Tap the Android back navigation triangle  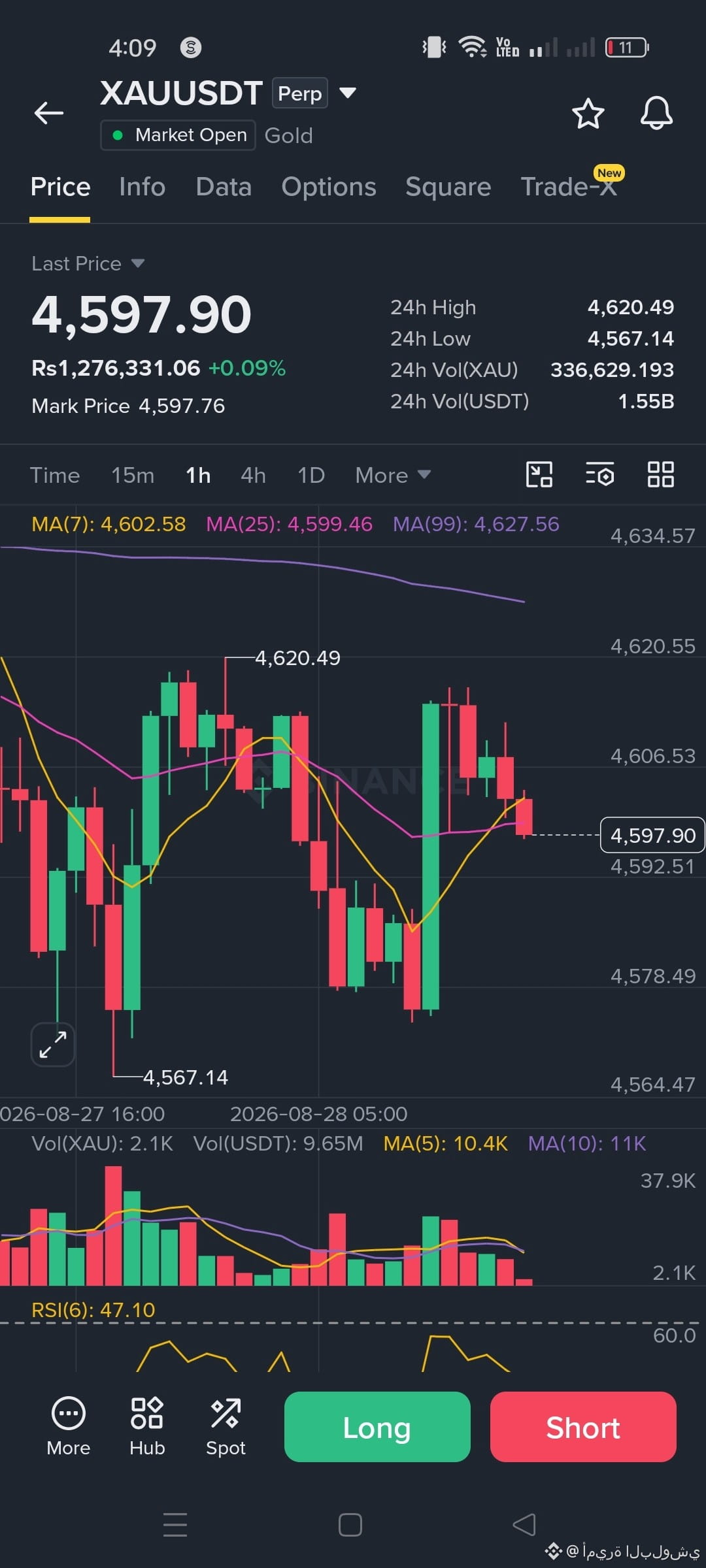click(x=524, y=1525)
